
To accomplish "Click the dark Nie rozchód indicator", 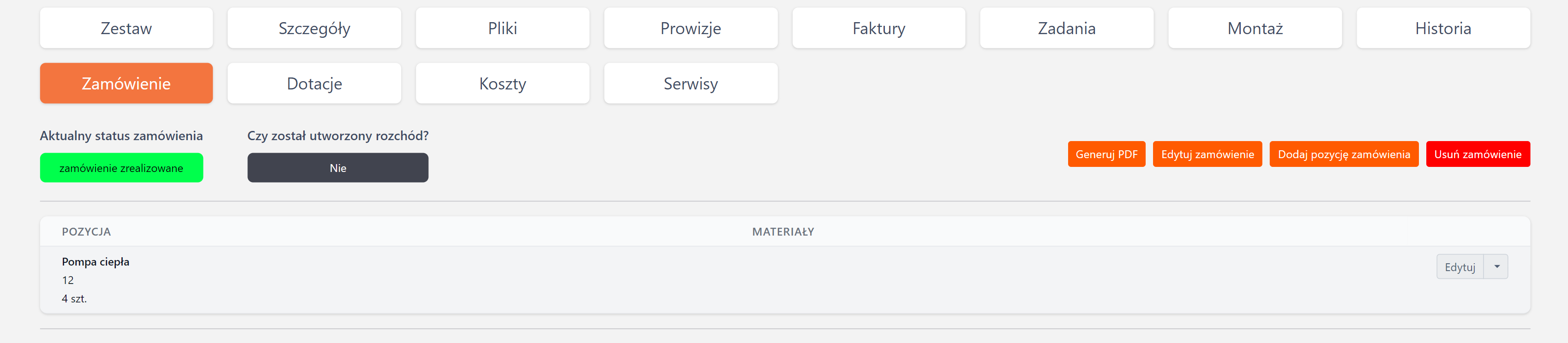I will coord(337,168).
